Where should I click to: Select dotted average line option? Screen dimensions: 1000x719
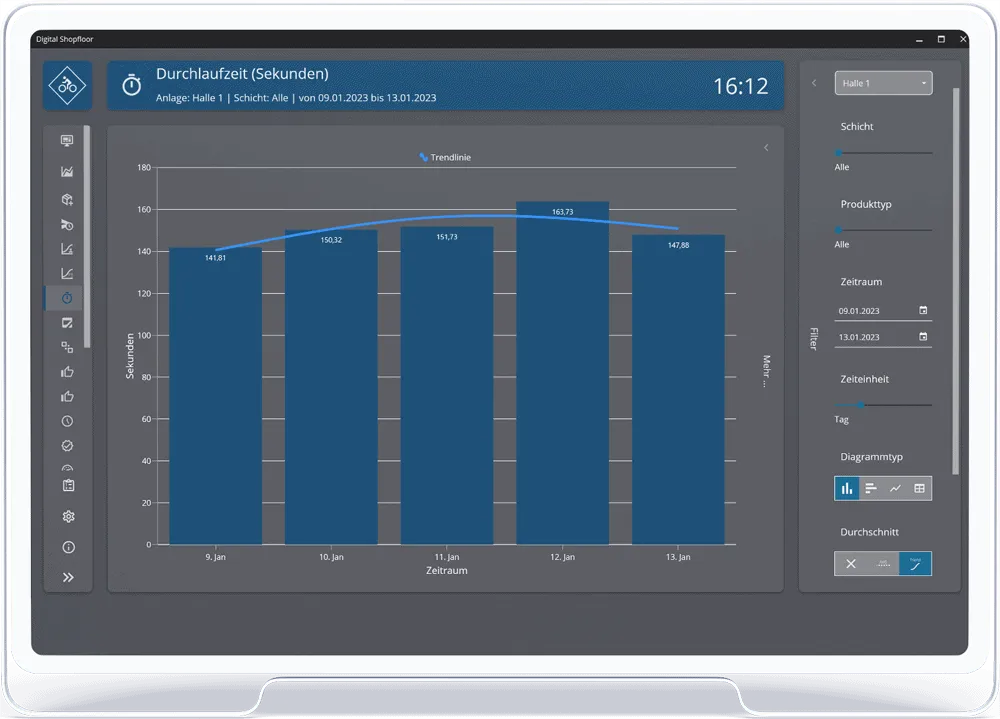pos(883,563)
